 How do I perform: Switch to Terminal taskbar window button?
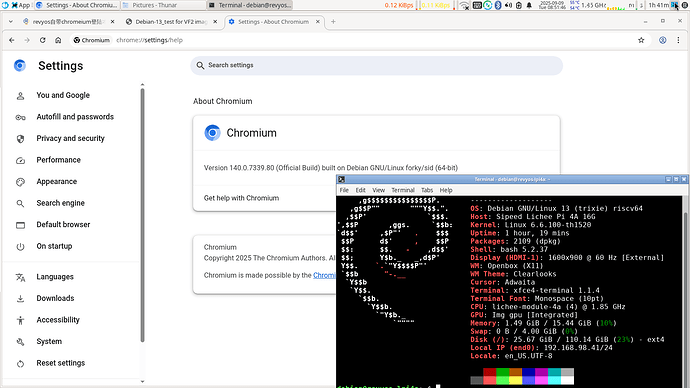249,5
